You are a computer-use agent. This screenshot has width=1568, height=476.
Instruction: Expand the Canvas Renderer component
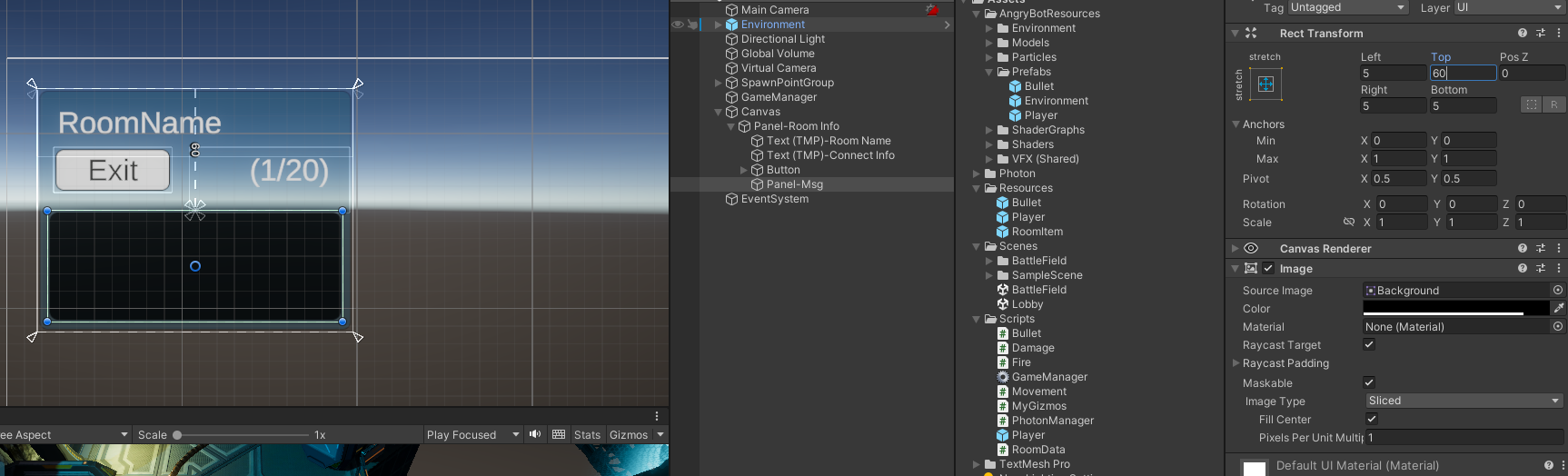(1236, 248)
